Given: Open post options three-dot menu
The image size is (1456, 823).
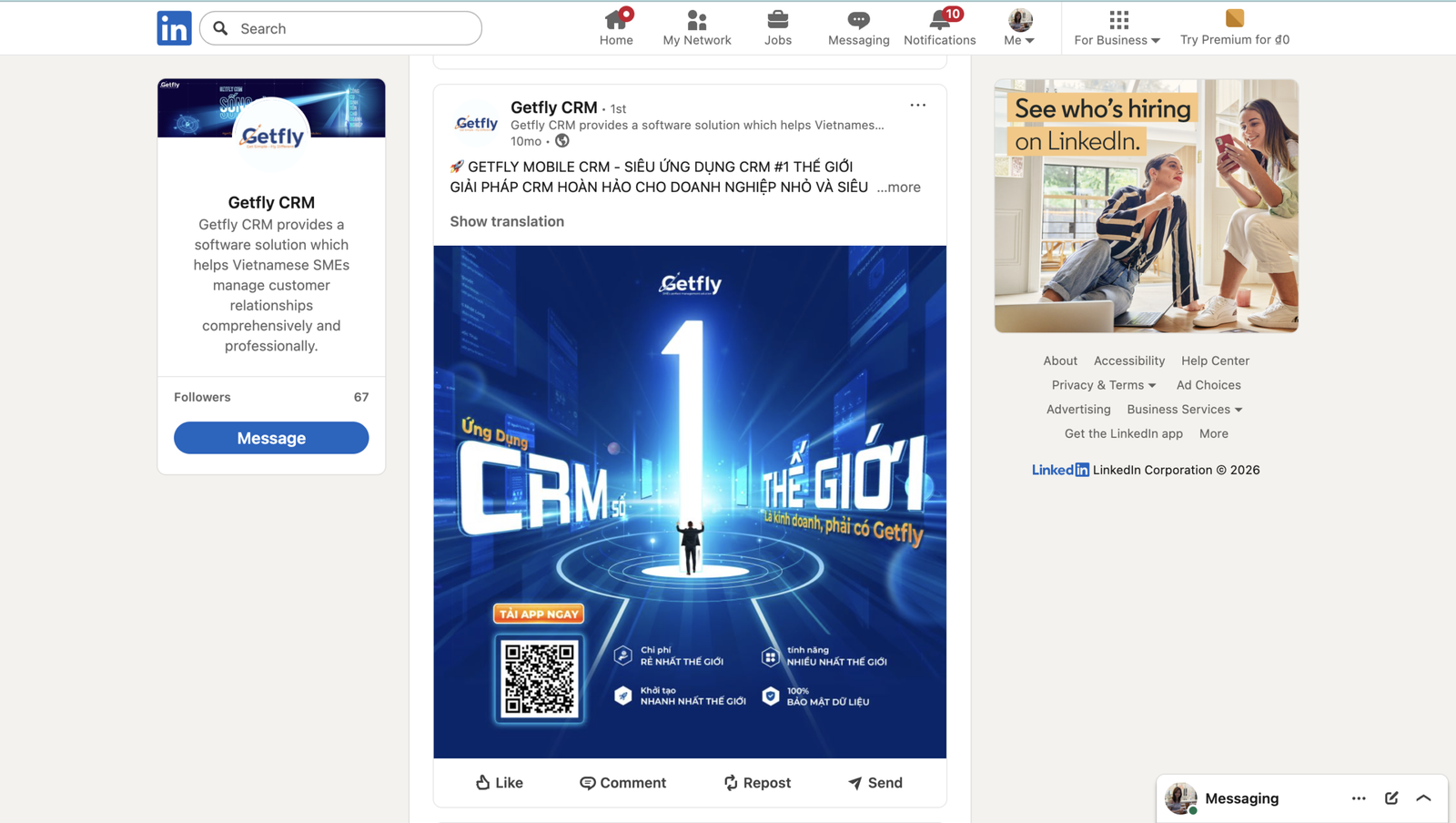Looking at the screenshot, I should click(917, 106).
